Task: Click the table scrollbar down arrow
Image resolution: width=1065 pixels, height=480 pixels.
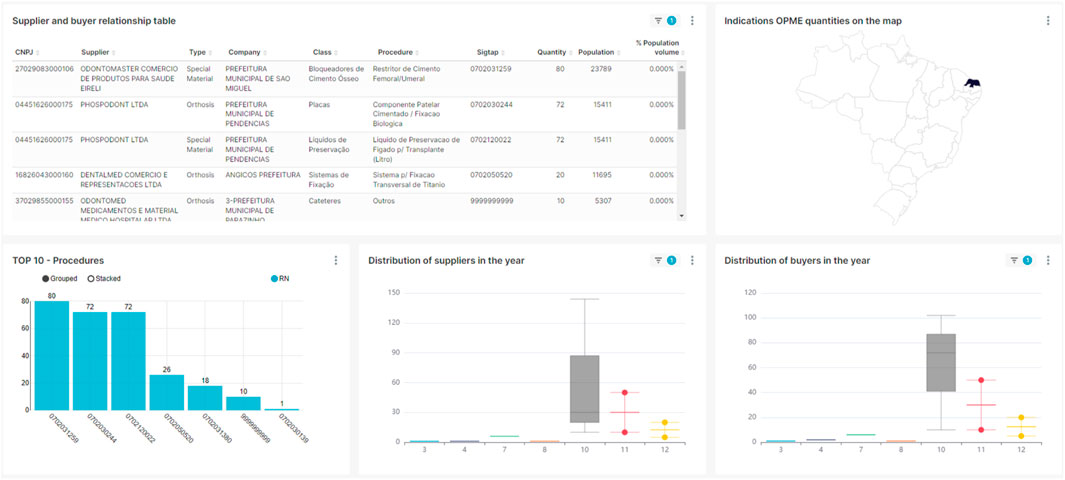Action: tap(682, 215)
